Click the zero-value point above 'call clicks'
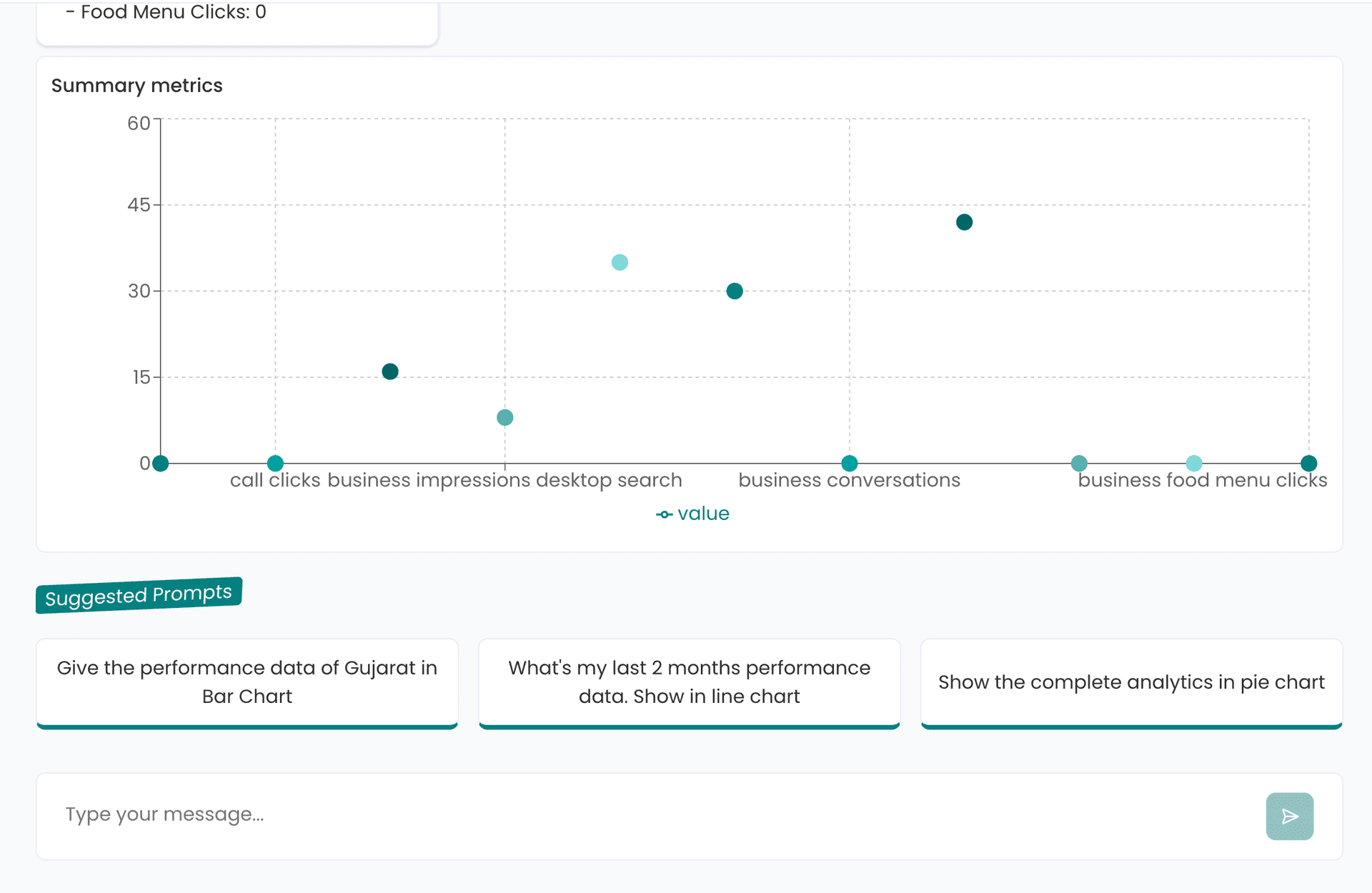This screenshot has height=893, width=1372. tap(275, 464)
